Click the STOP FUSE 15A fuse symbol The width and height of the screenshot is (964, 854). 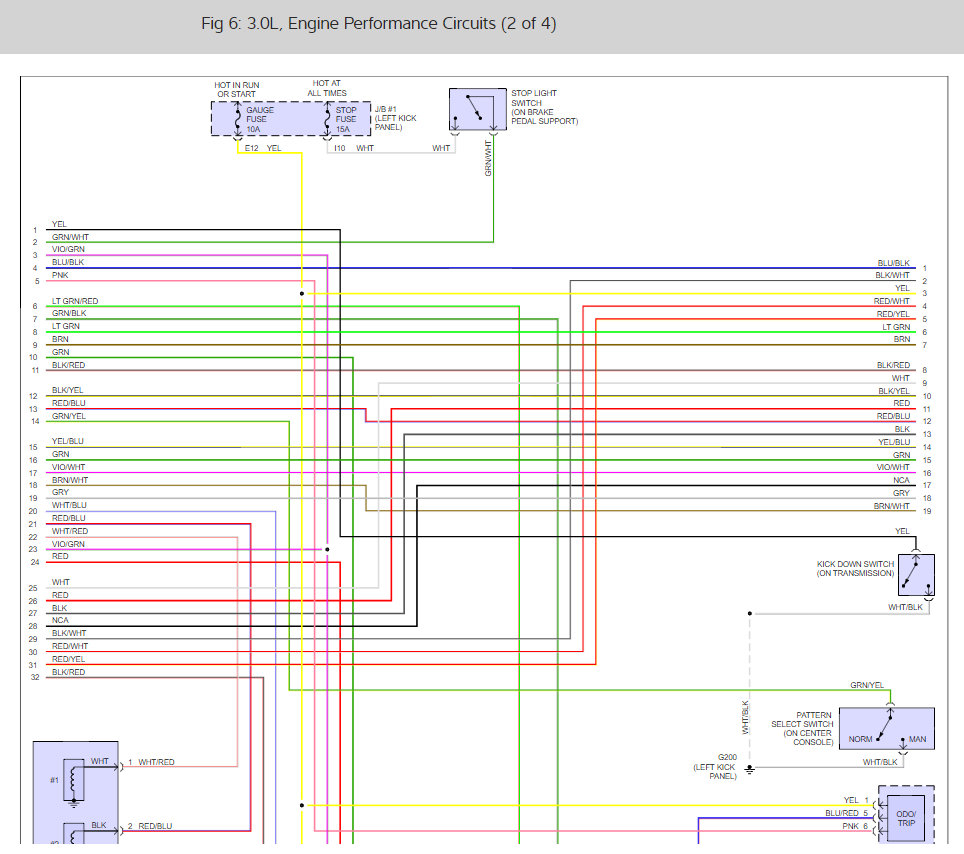[328, 119]
